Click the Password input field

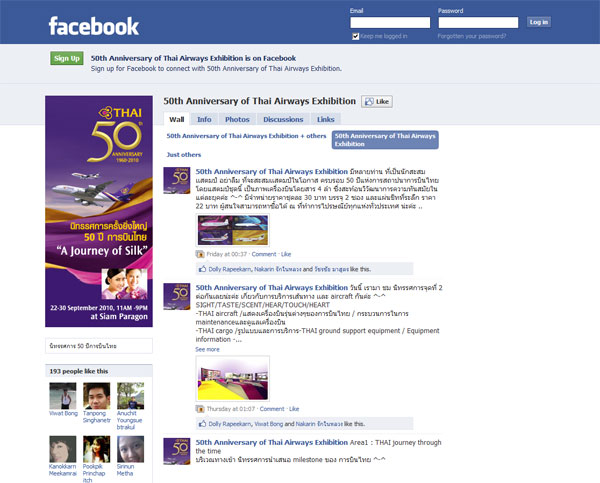478,23
